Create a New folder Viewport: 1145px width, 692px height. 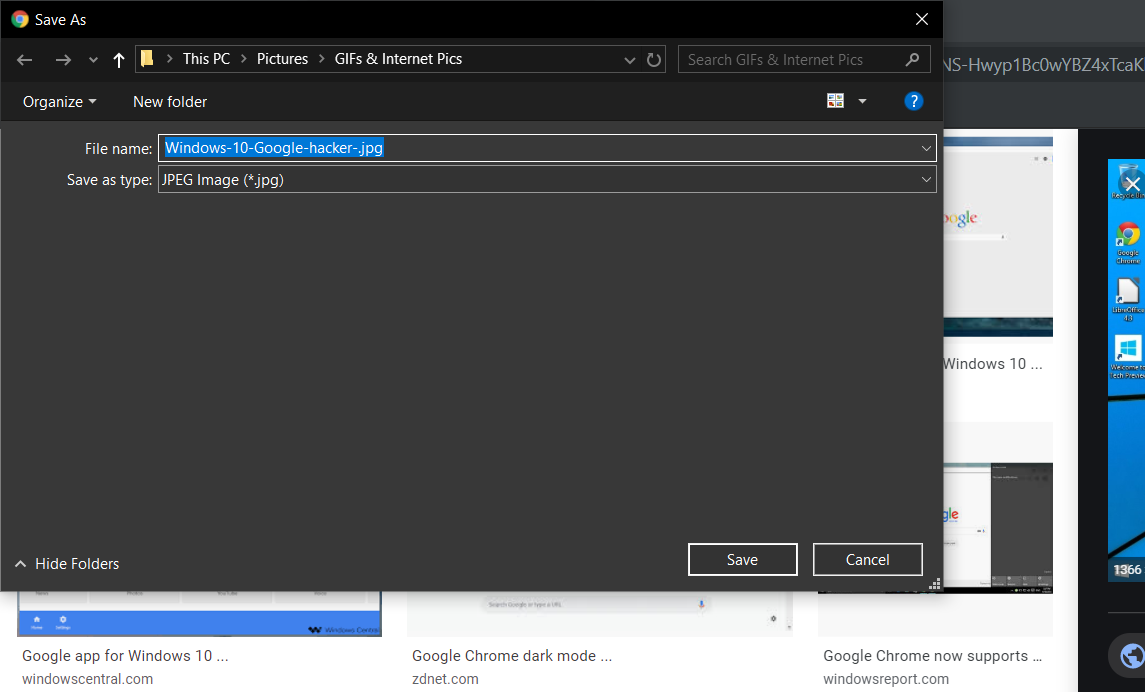point(169,102)
